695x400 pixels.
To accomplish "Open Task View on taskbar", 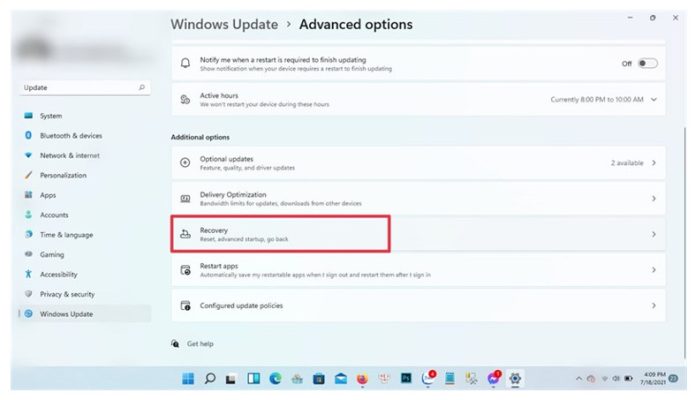I will pyautogui.click(x=231, y=379).
